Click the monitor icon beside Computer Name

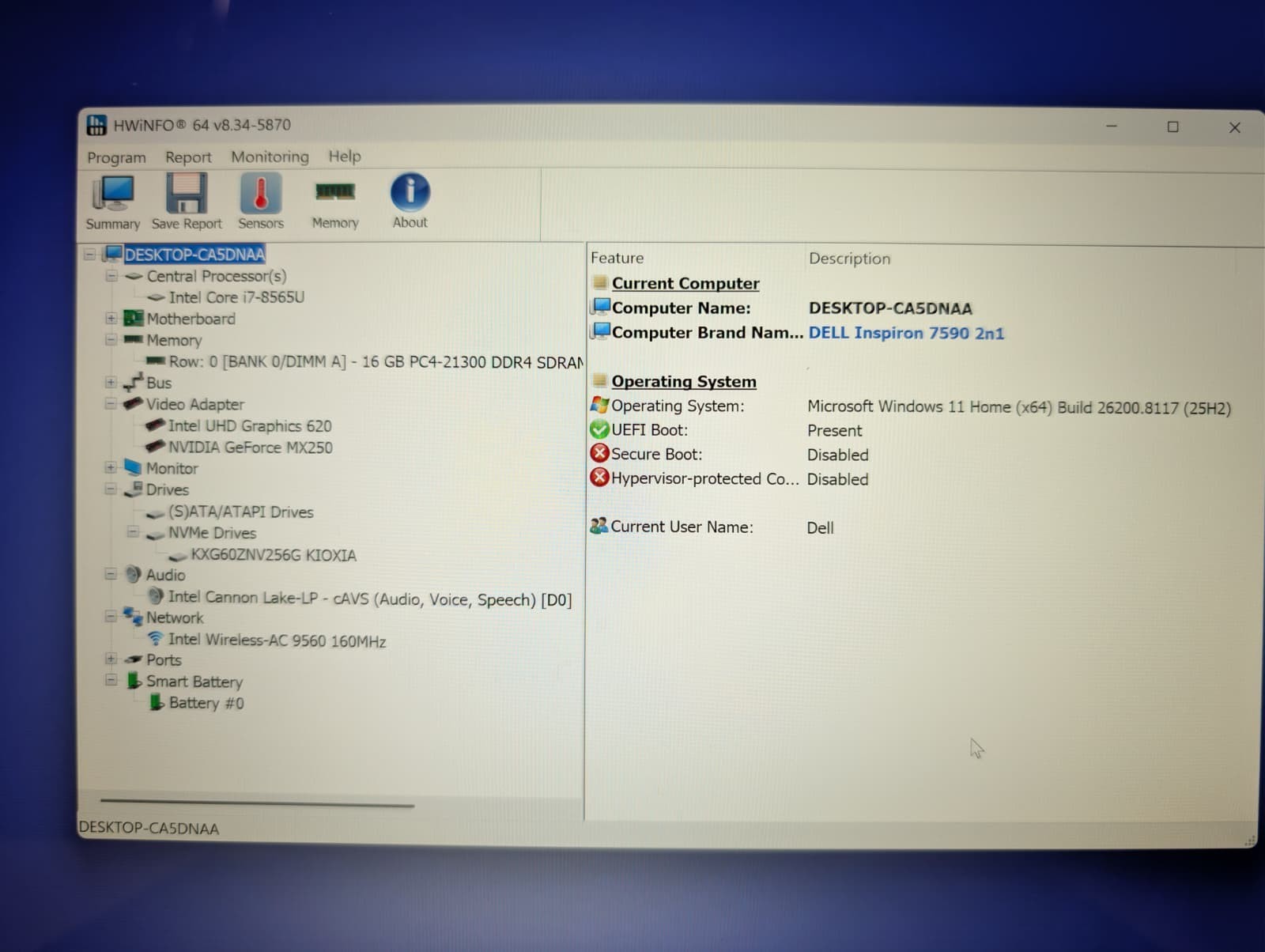pyautogui.click(x=601, y=307)
